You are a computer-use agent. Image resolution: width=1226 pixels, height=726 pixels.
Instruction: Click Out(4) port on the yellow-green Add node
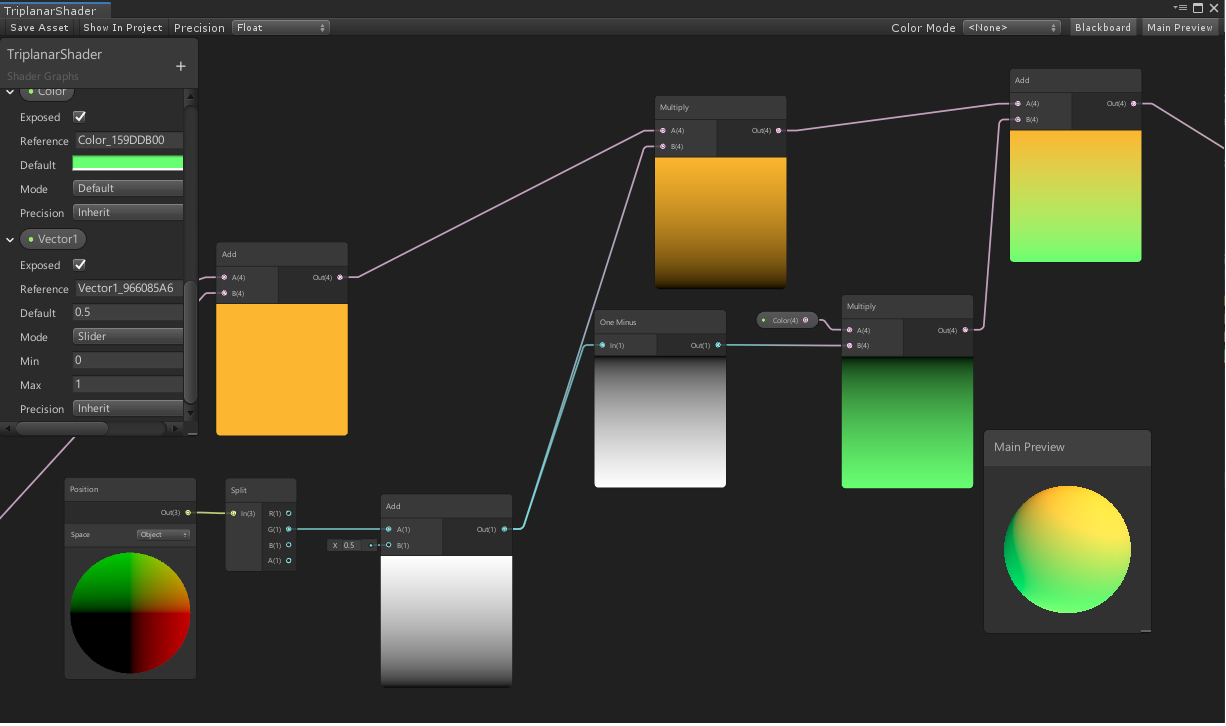tap(1133, 103)
